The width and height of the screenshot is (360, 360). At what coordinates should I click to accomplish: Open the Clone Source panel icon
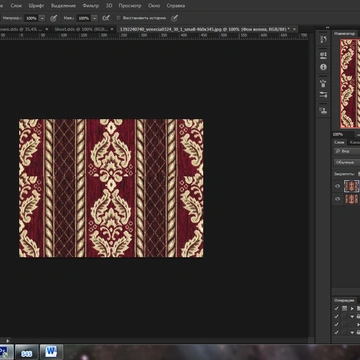point(323,110)
